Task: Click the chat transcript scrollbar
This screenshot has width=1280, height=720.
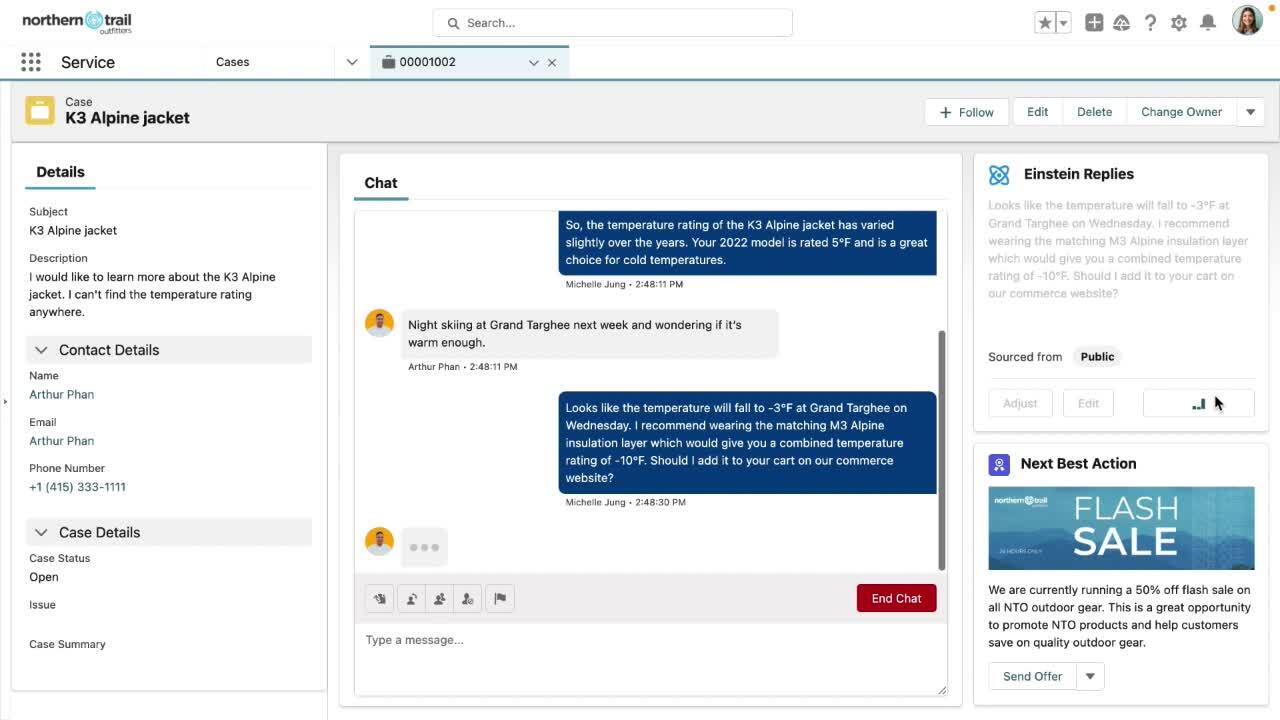Action: click(941, 450)
